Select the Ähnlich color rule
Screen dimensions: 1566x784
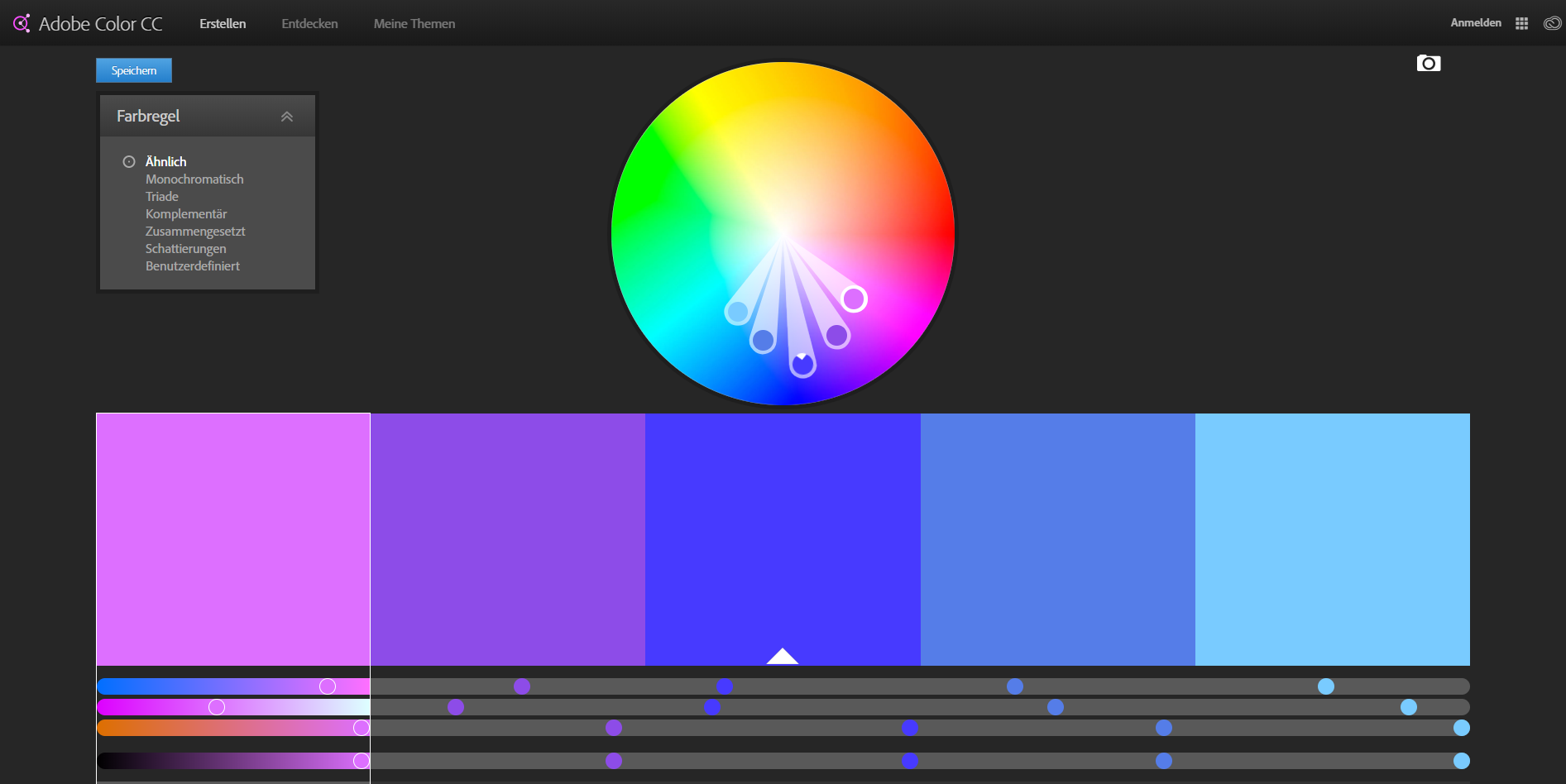165,161
